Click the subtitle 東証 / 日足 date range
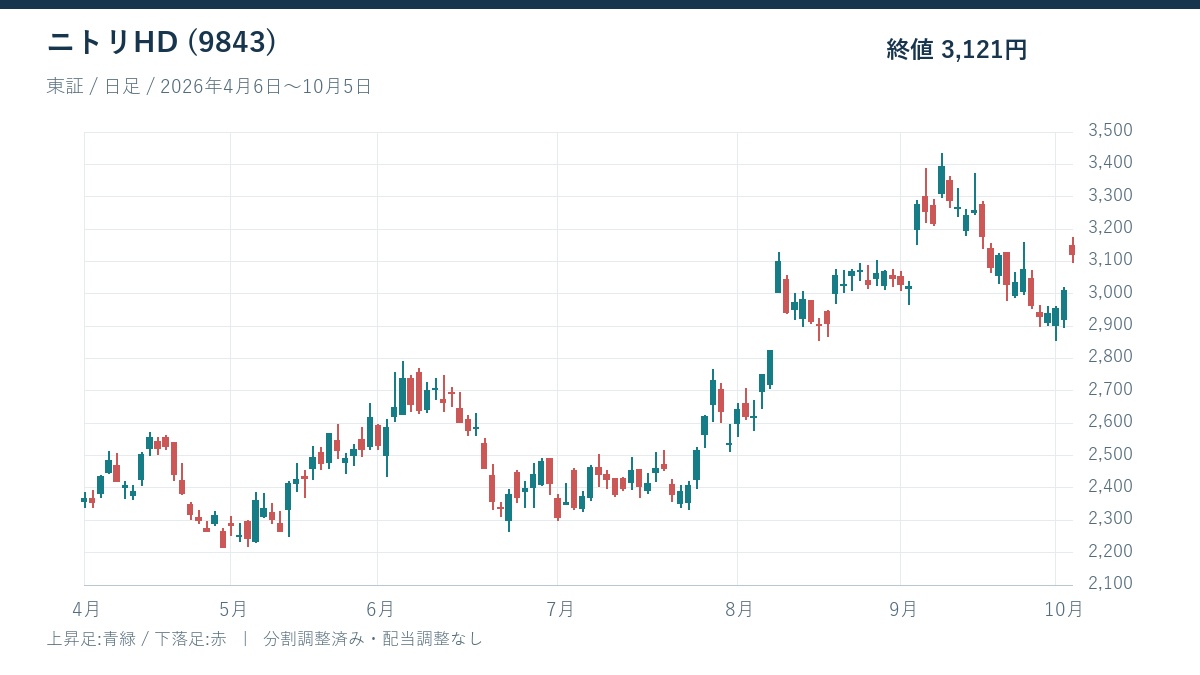The image size is (1200, 675). coord(209,86)
